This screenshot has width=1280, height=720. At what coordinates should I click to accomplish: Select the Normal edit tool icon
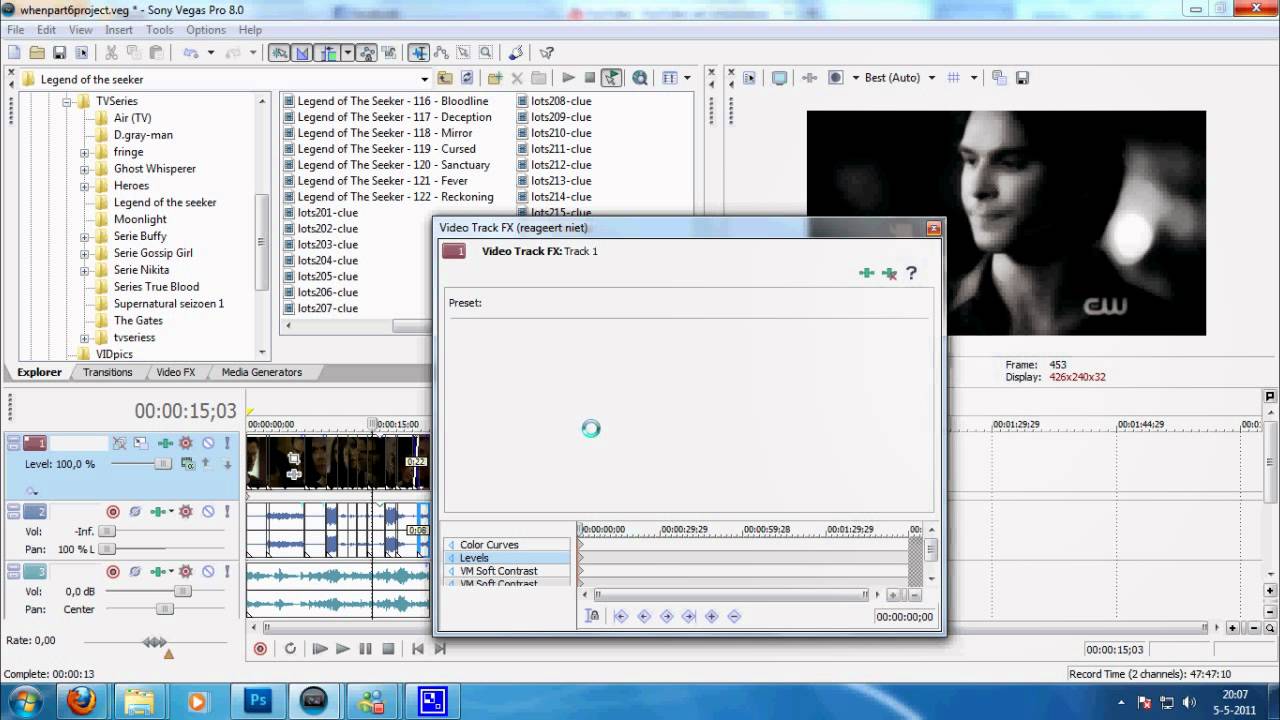[419, 53]
